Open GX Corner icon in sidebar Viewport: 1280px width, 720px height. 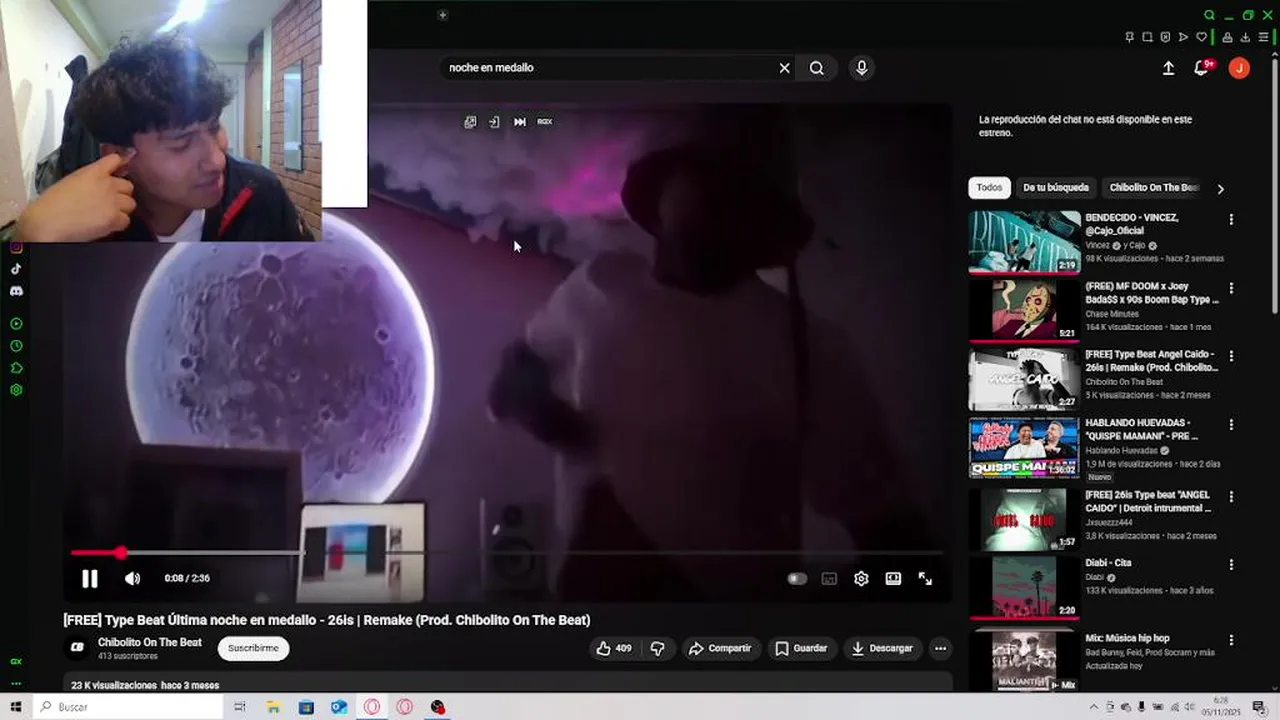16,662
